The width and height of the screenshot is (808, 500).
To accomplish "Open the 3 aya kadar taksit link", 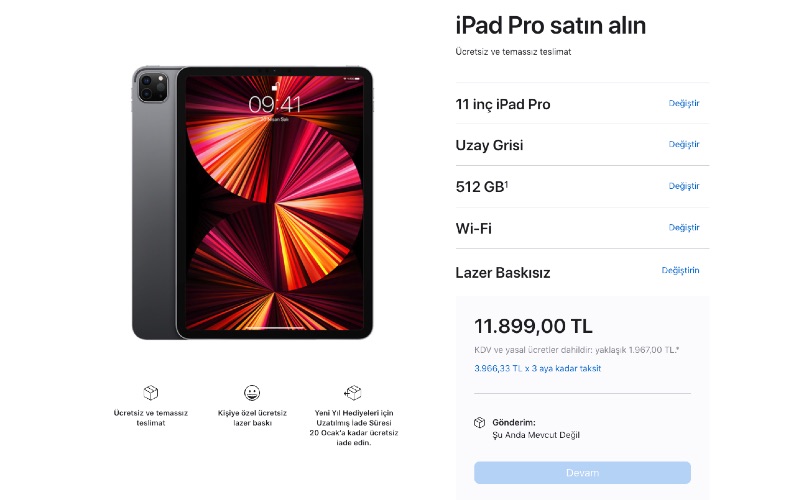I will 538,368.
